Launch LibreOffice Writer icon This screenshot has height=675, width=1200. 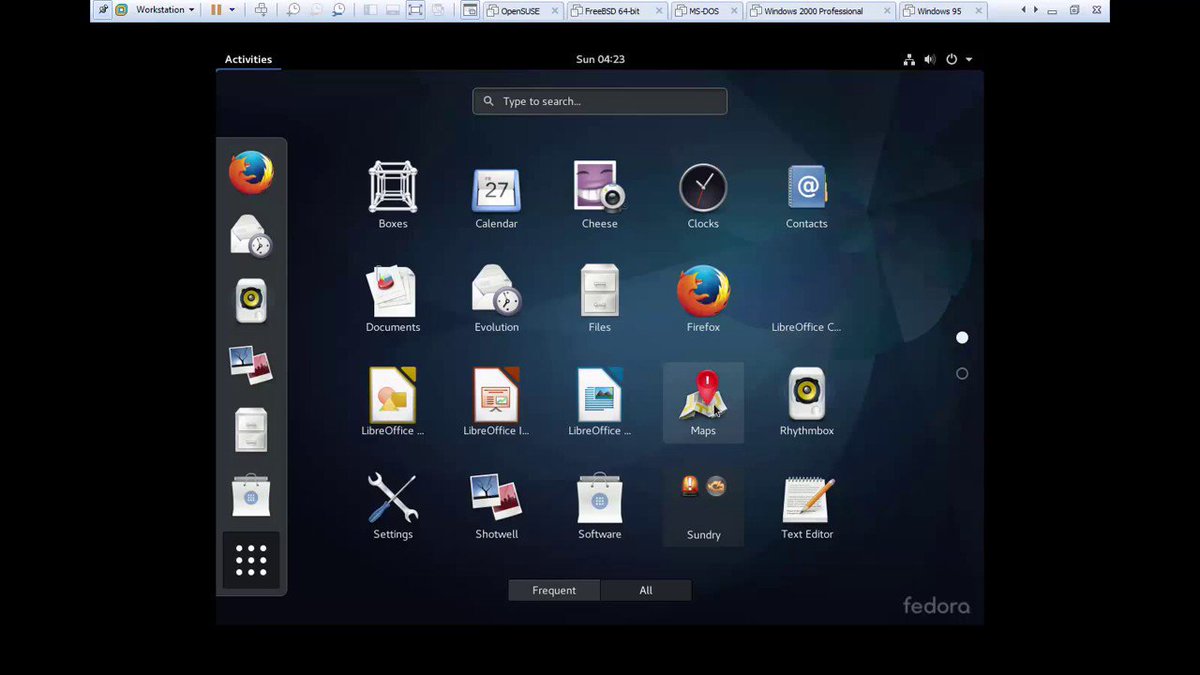[599, 401]
